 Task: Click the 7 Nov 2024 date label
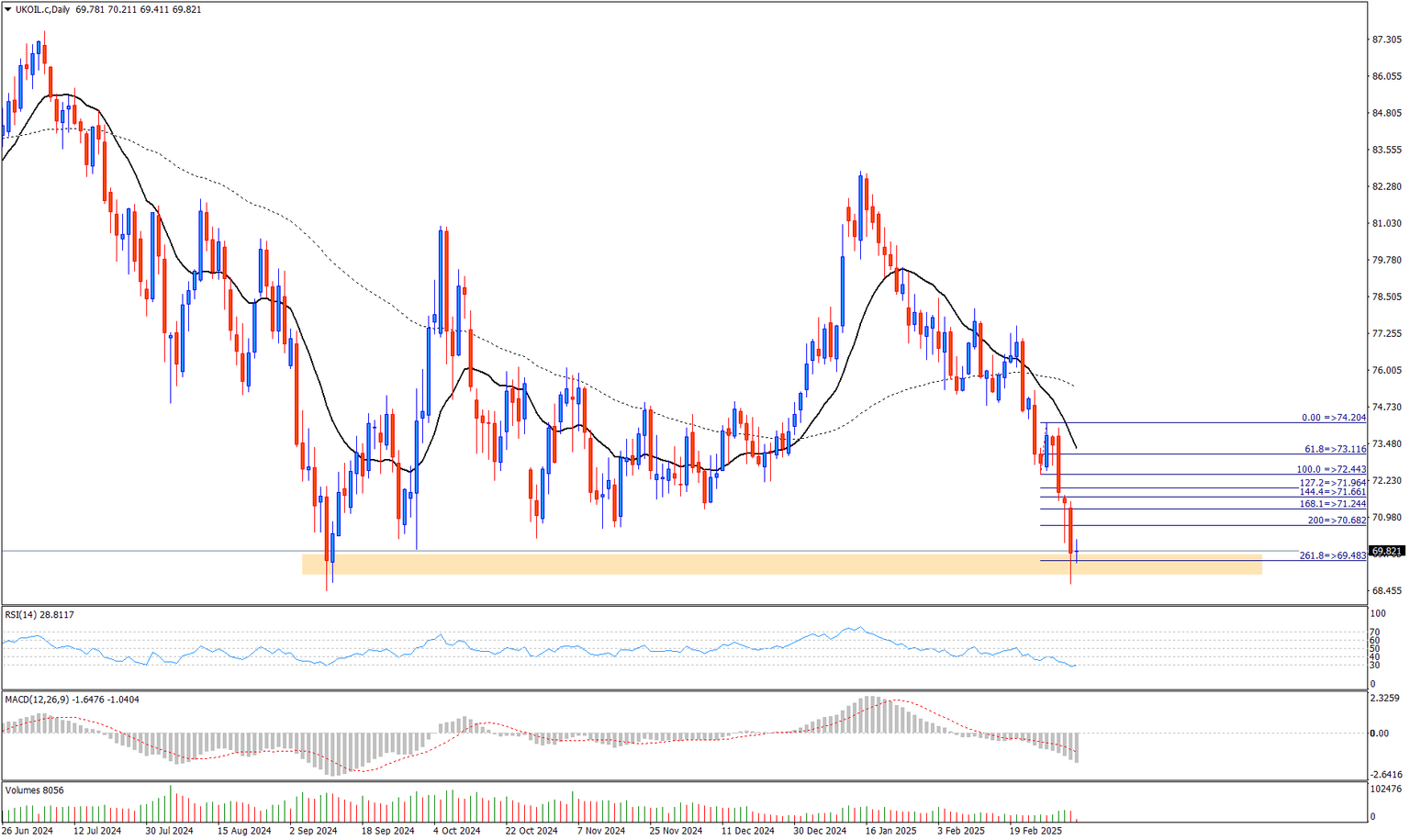[x=601, y=831]
